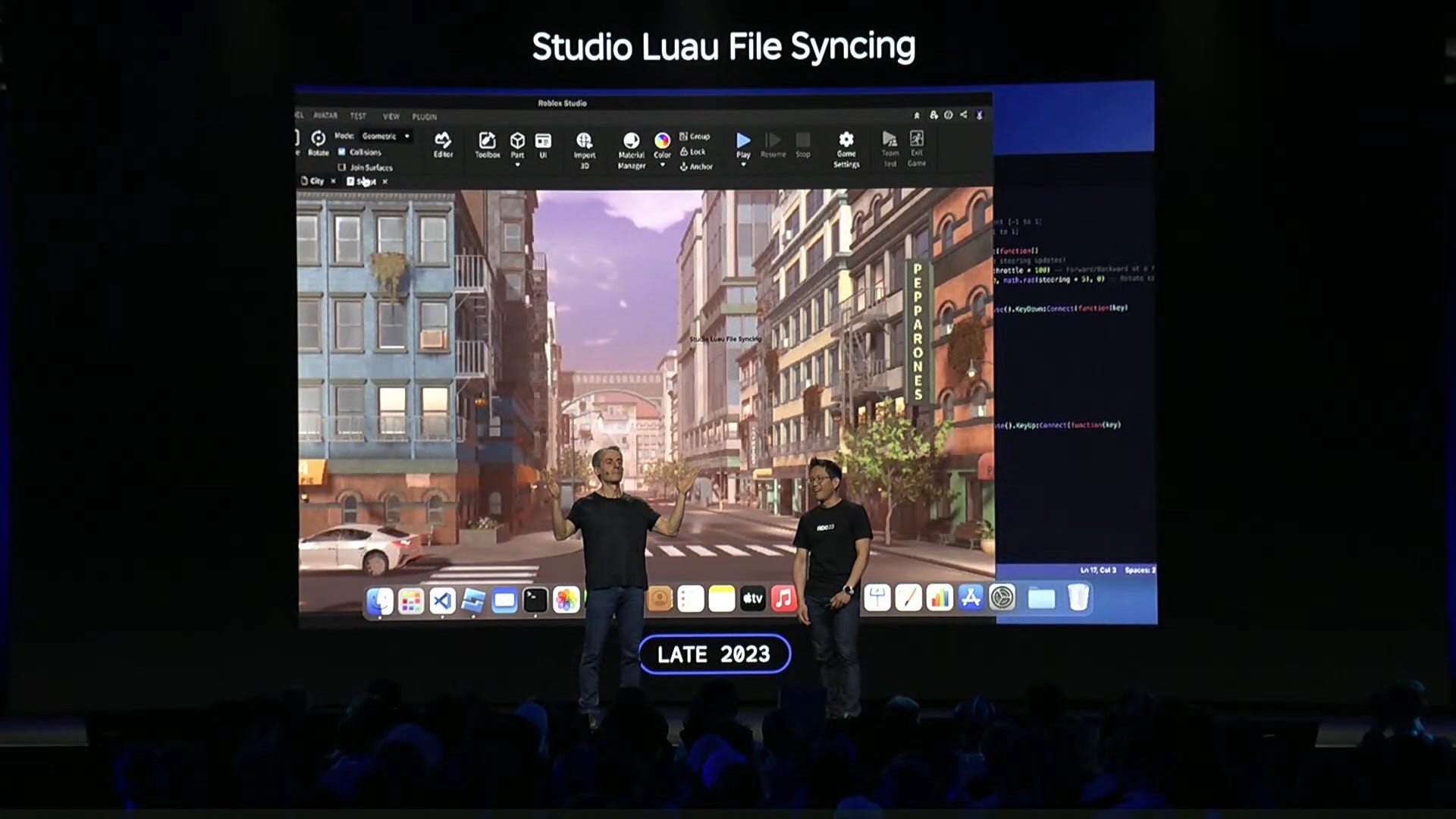Image resolution: width=1456 pixels, height=819 pixels.
Task: Open Terminal from the Dock
Action: click(x=535, y=601)
